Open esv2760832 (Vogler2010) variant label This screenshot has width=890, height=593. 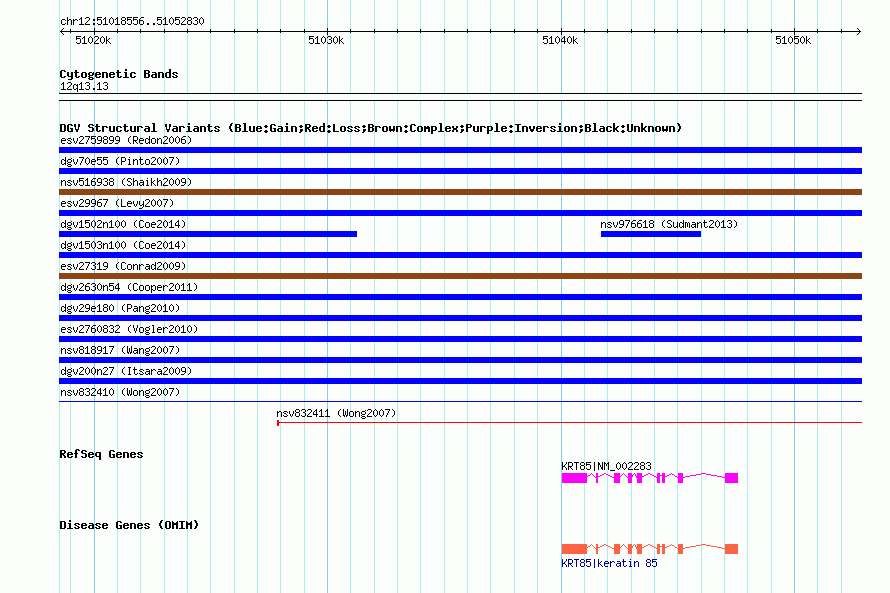pos(129,329)
